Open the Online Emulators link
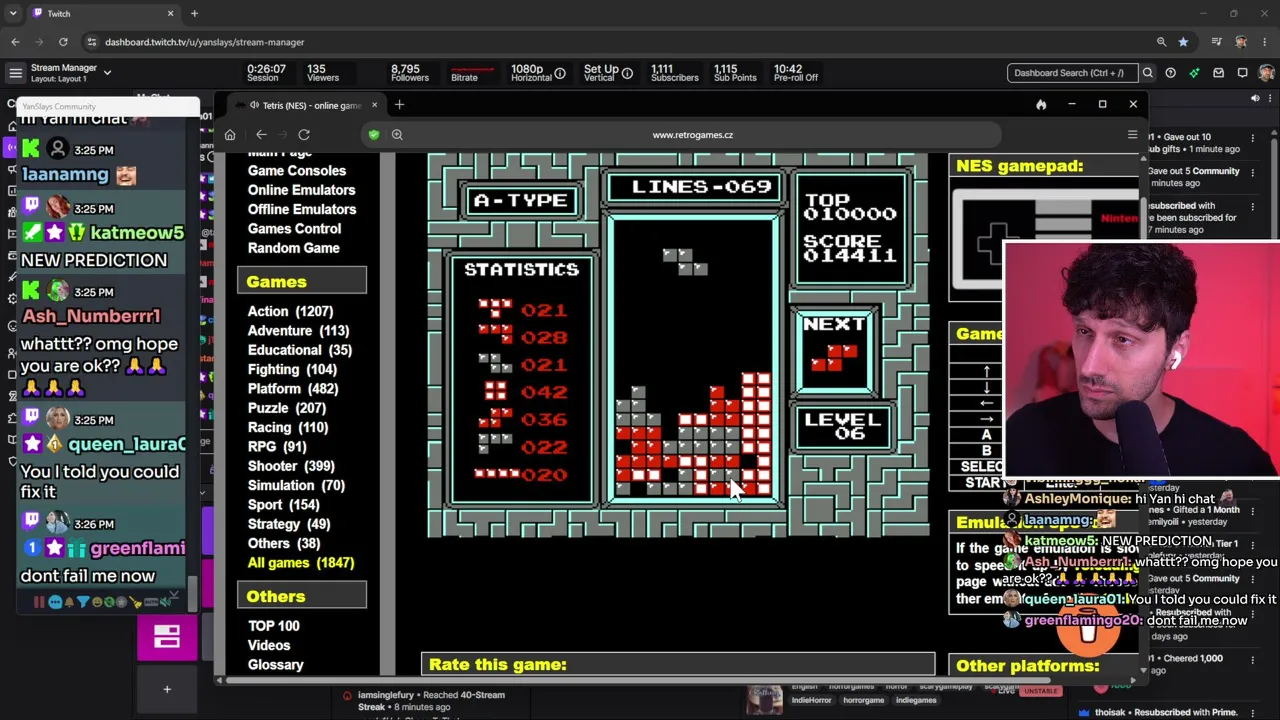This screenshot has height=720, width=1280. (x=302, y=190)
